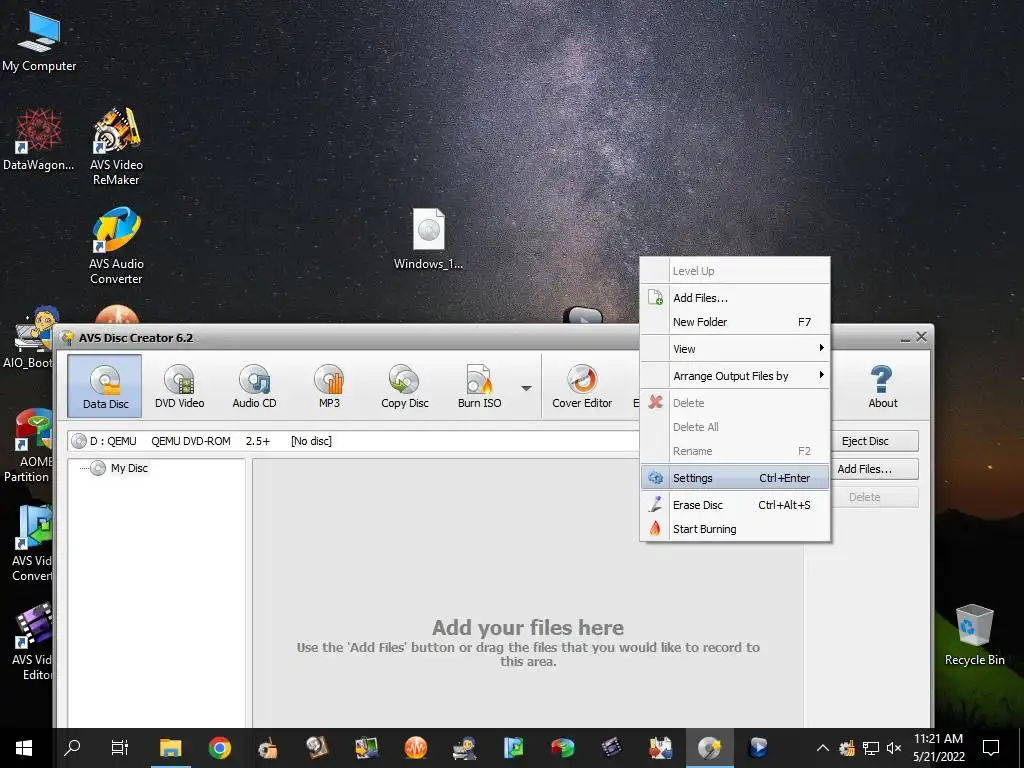Viewport: 1024px width, 768px height.
Task: Select the Recycle Bin icon
Action: tap(974, 635)
